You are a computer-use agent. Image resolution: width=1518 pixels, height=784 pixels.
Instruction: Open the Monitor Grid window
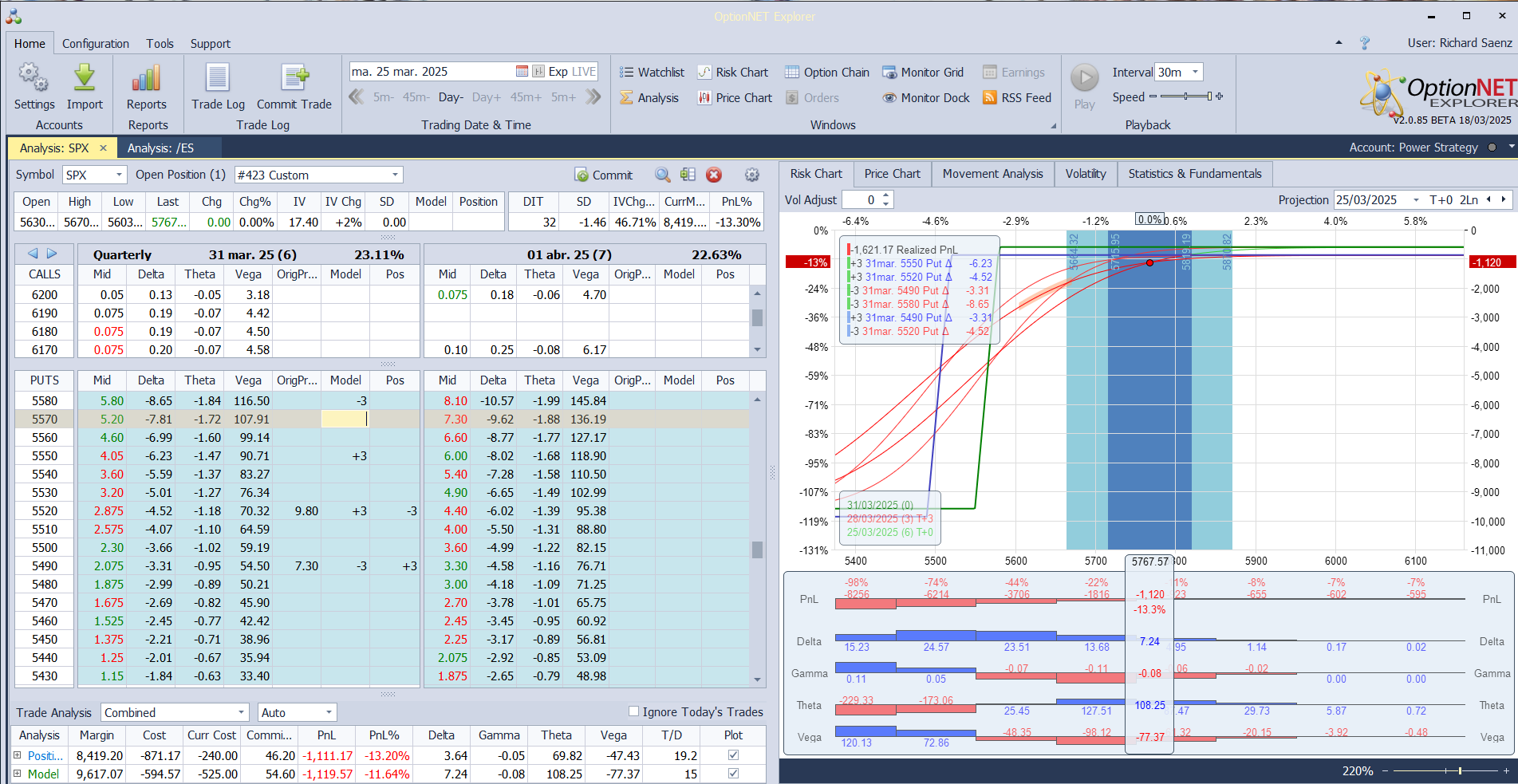[x=923, y=72]
